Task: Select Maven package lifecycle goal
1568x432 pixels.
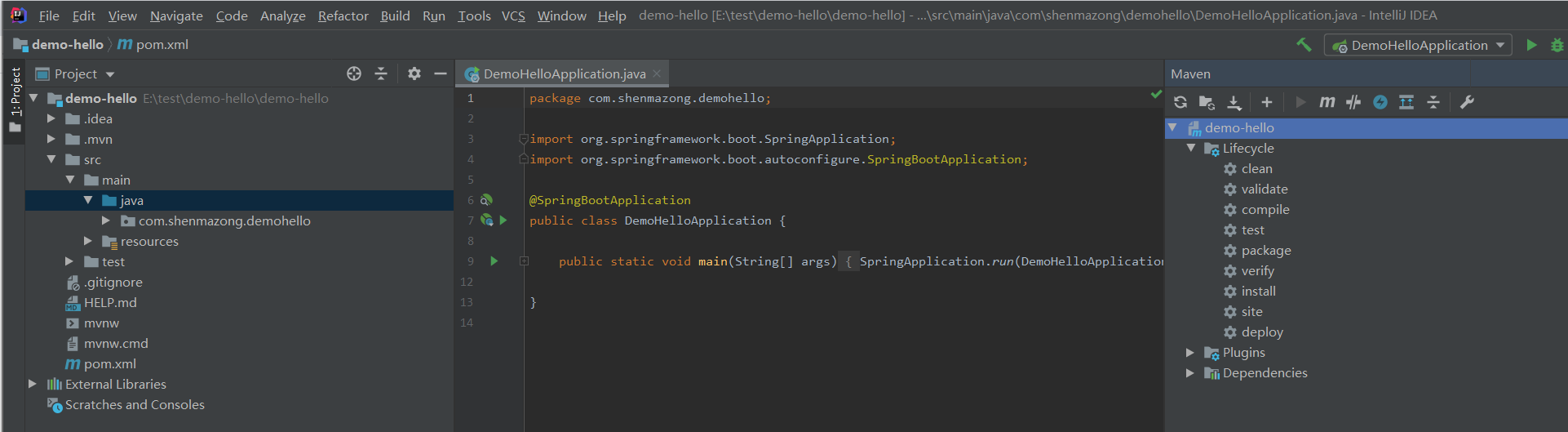Action: [1266, 250]
